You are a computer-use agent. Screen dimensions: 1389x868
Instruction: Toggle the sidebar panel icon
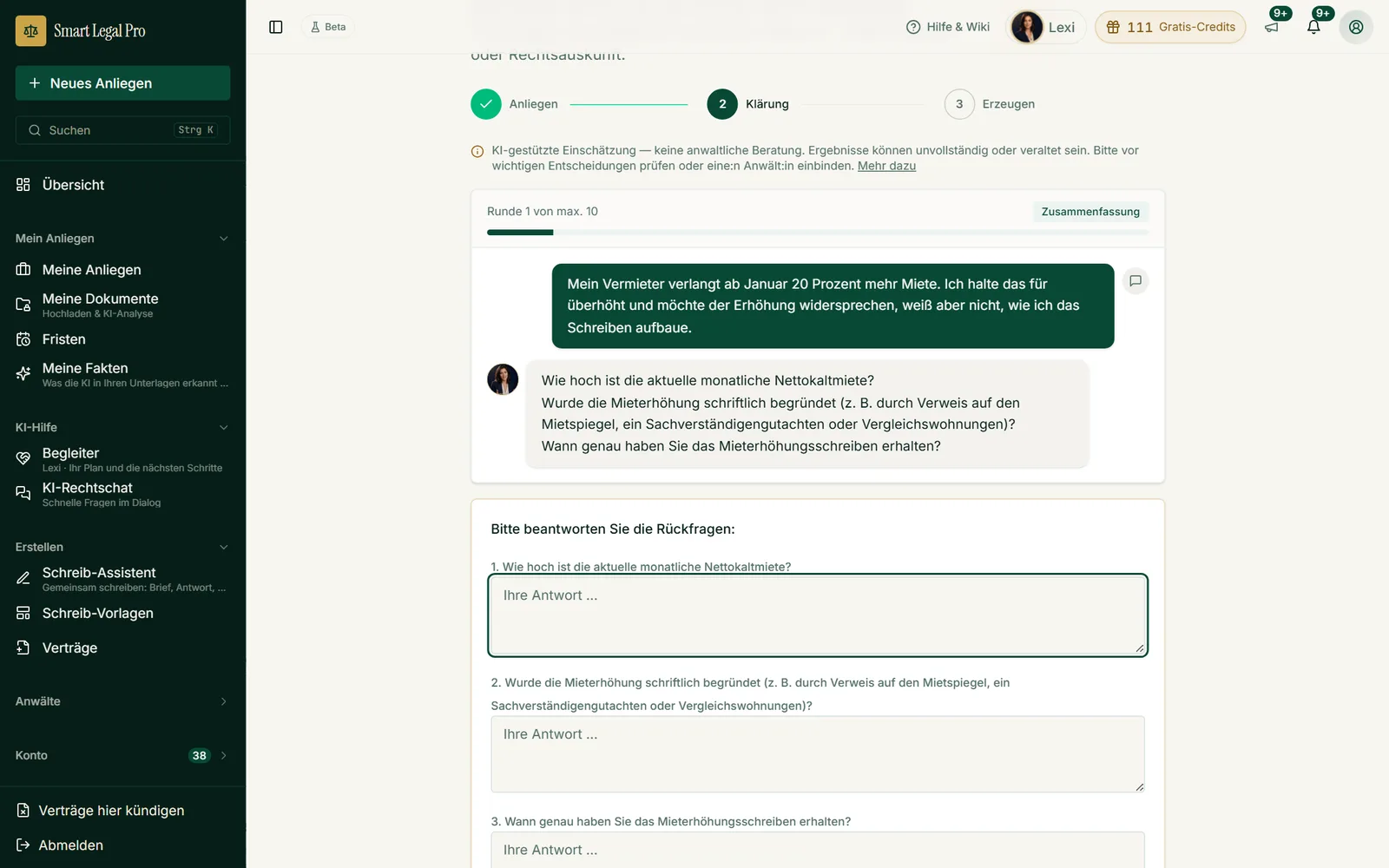click(x=276, y=27)
